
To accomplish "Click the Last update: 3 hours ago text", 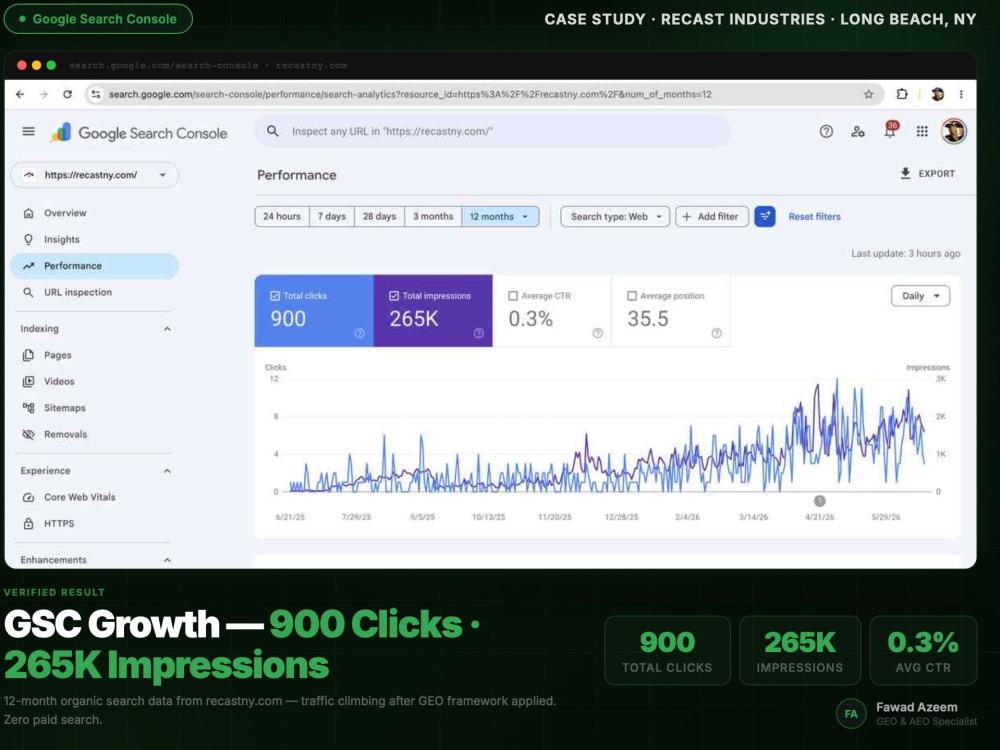I will 906,254.
